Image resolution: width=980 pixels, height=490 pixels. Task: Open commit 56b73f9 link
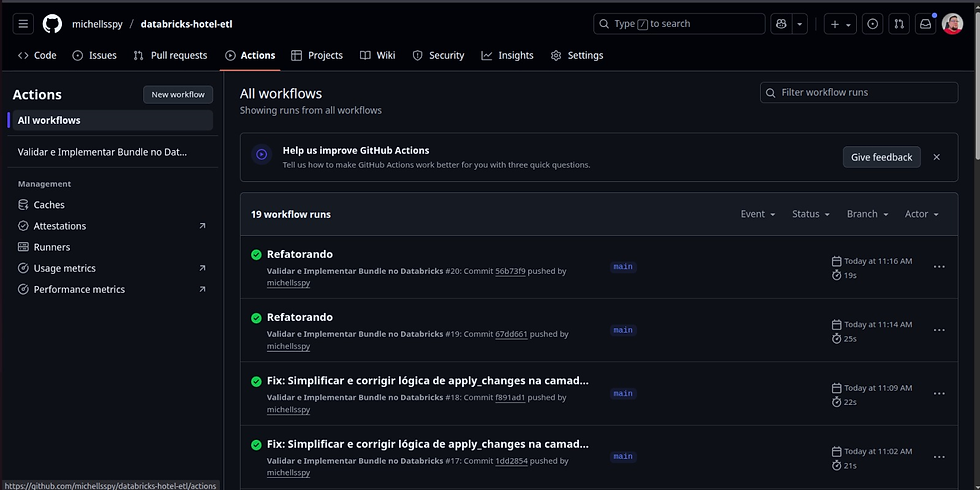[510, 271]
